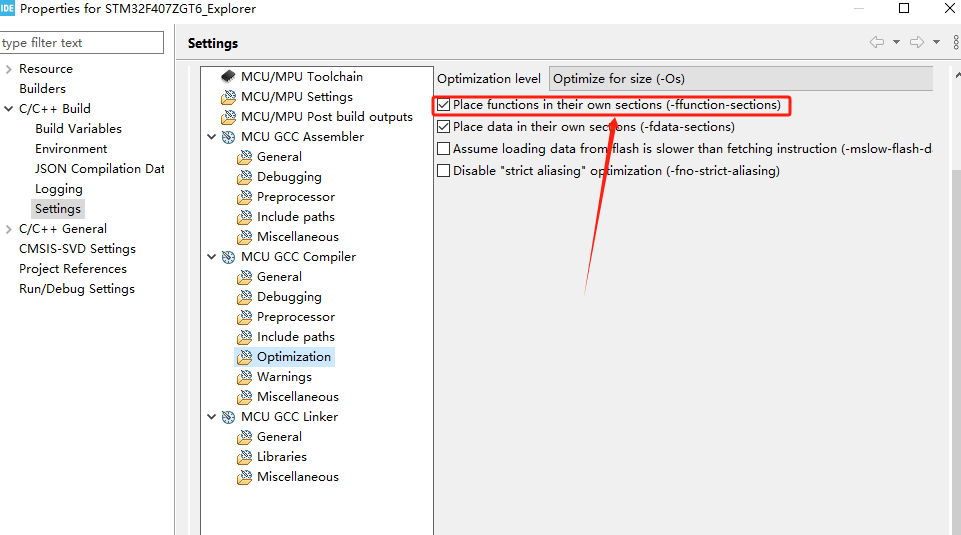Click the Warnings folder icon

(245, 377)
